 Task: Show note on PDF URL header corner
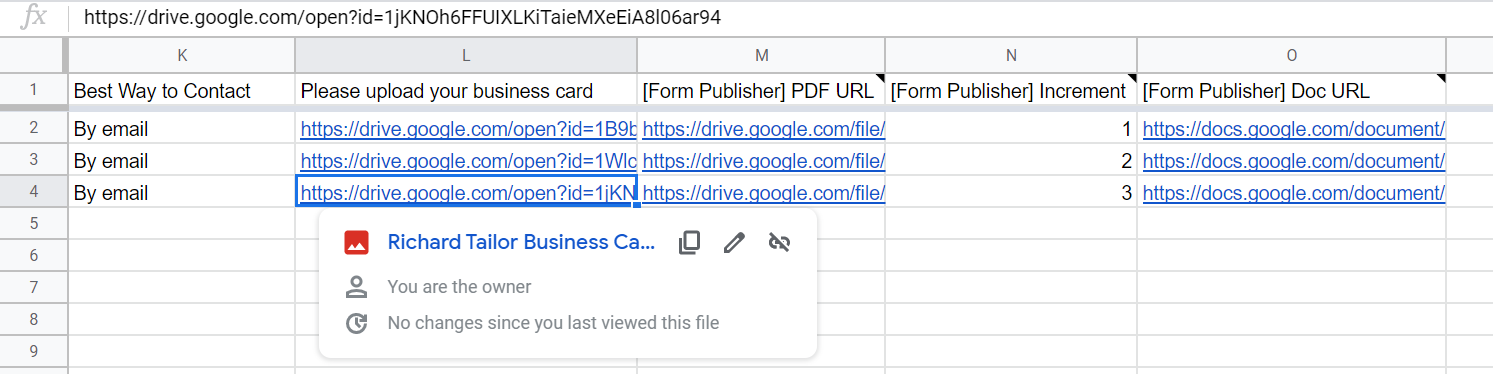pos(879,78)
